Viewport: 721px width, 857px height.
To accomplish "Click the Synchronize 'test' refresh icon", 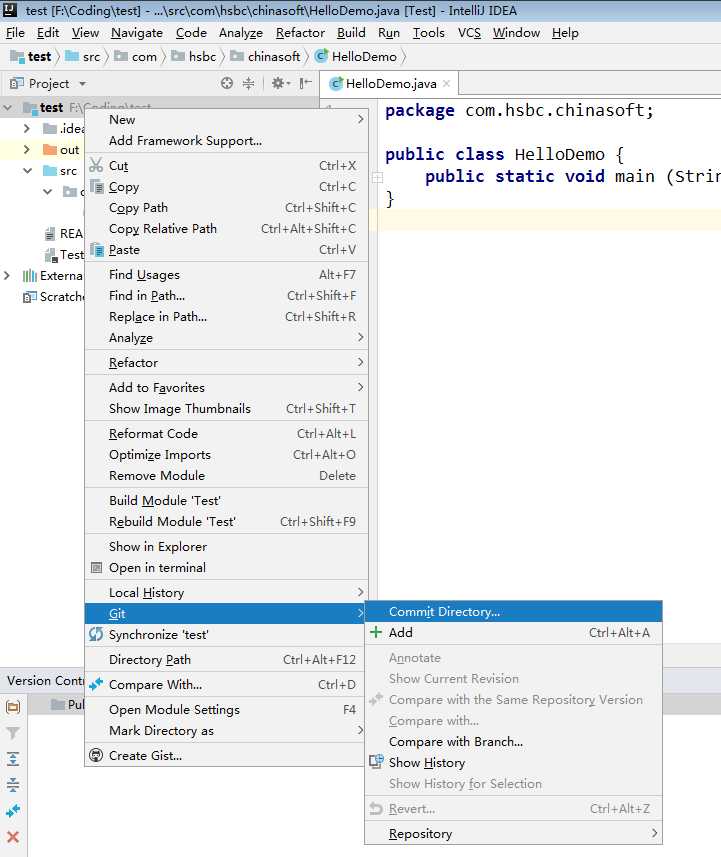I will (96, 634).
